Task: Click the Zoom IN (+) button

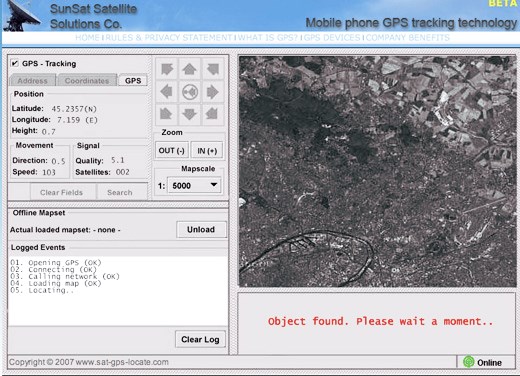Action: click(207, 150)
